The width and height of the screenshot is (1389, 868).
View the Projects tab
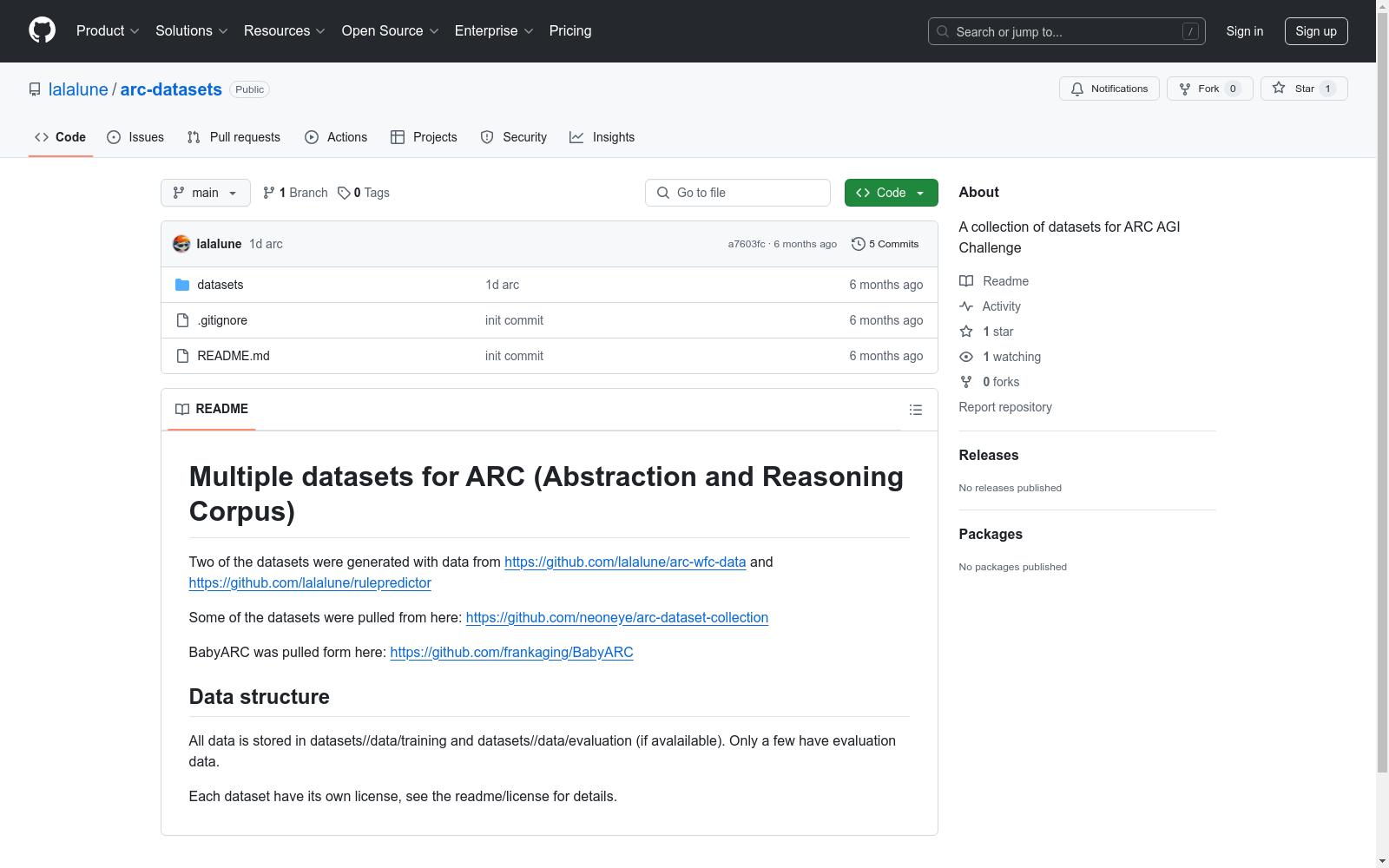coord(424,137)
